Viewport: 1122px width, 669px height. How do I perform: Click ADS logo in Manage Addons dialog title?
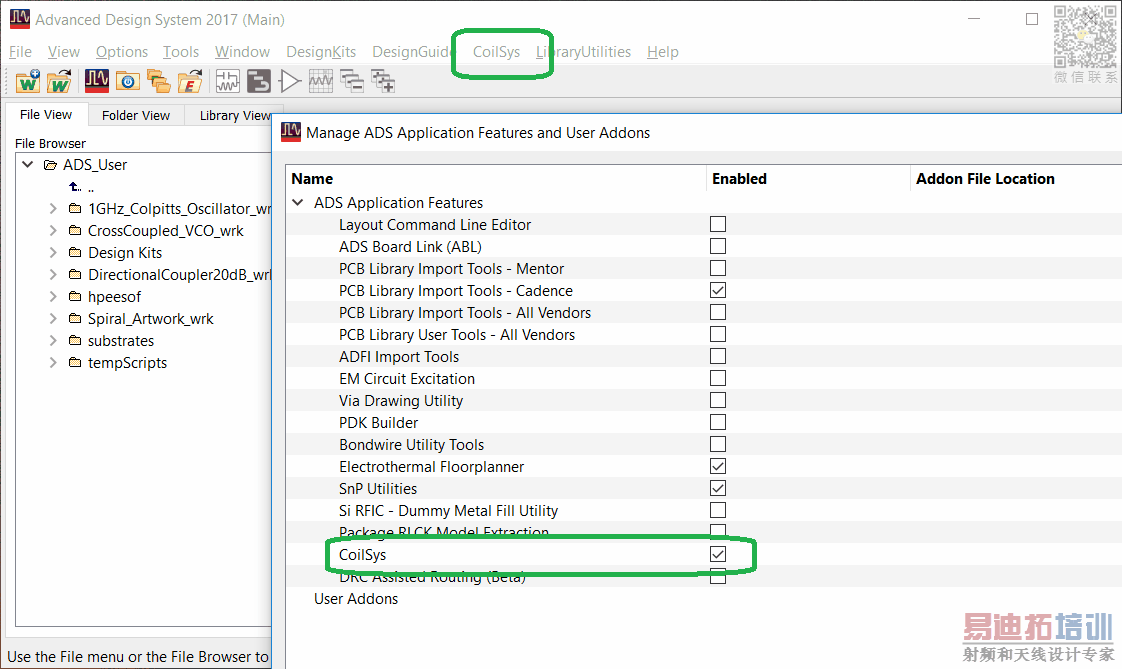[x=291, y=132]
